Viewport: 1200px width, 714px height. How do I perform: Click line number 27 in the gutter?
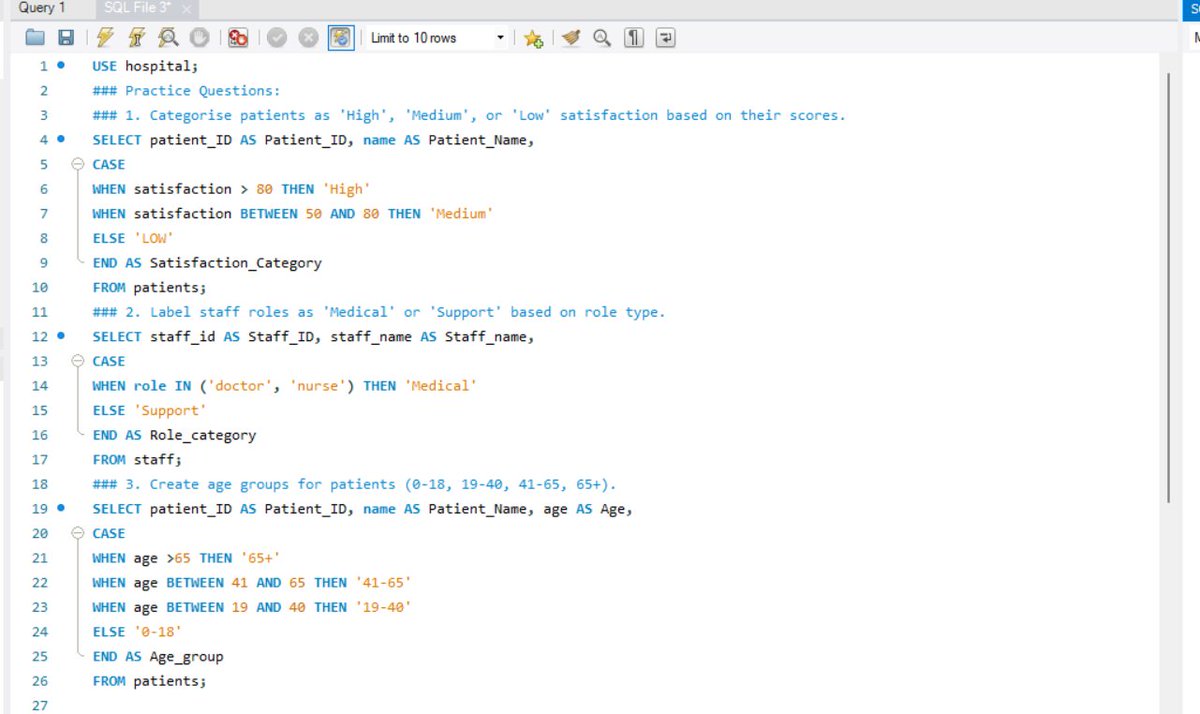(x=40, y=706)
